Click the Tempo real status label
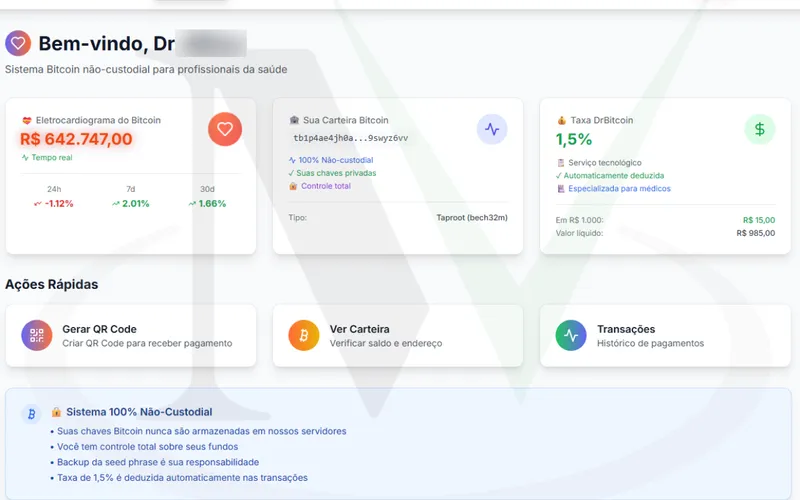This screenshot has height=500, width=800. (x=52, y=158)
